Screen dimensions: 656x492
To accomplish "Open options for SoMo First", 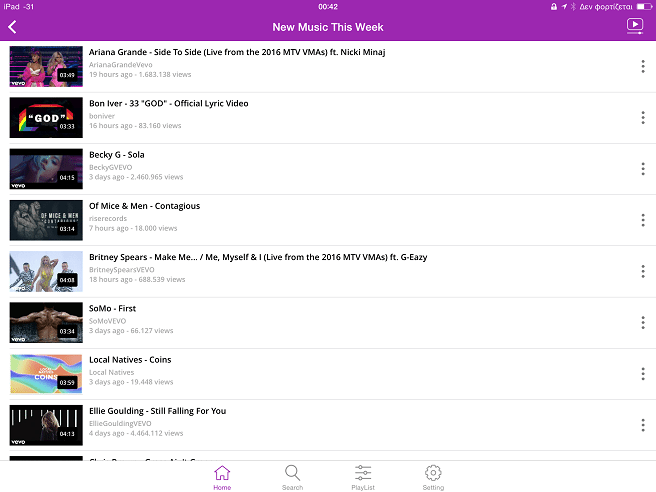I will [643, 323].
